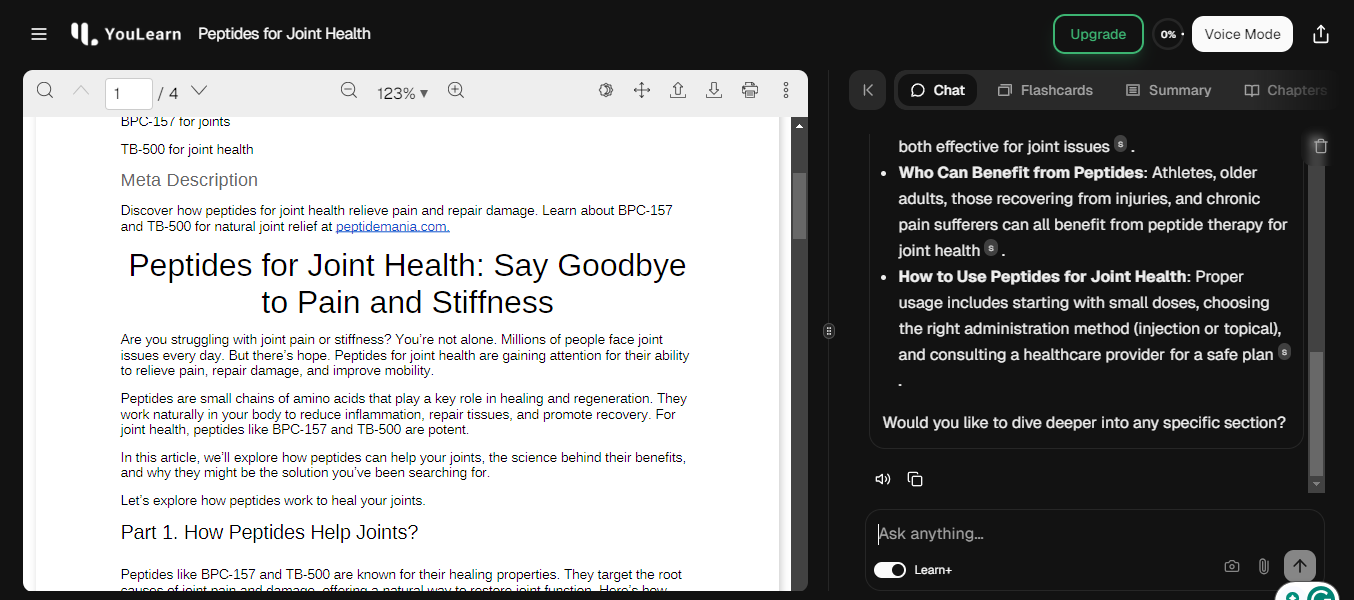1354x600 pixels.
Task: Send the chat message
Action: [x=1300, y=566]
